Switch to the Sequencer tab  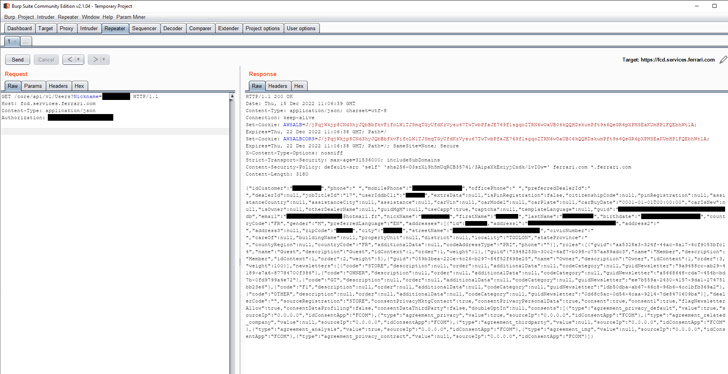[x=144, y=28]
